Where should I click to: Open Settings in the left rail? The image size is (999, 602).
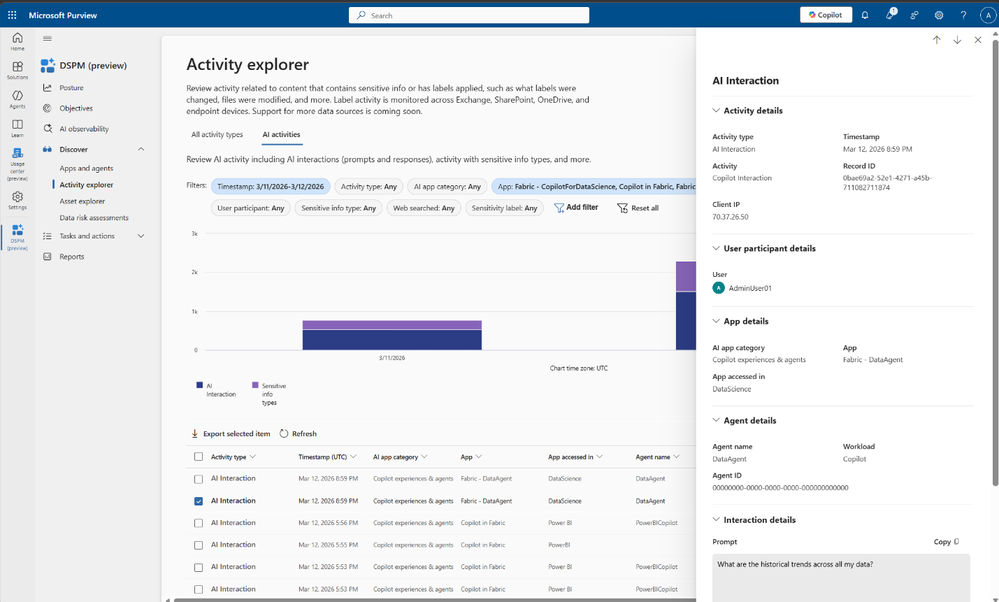[17, 201]
